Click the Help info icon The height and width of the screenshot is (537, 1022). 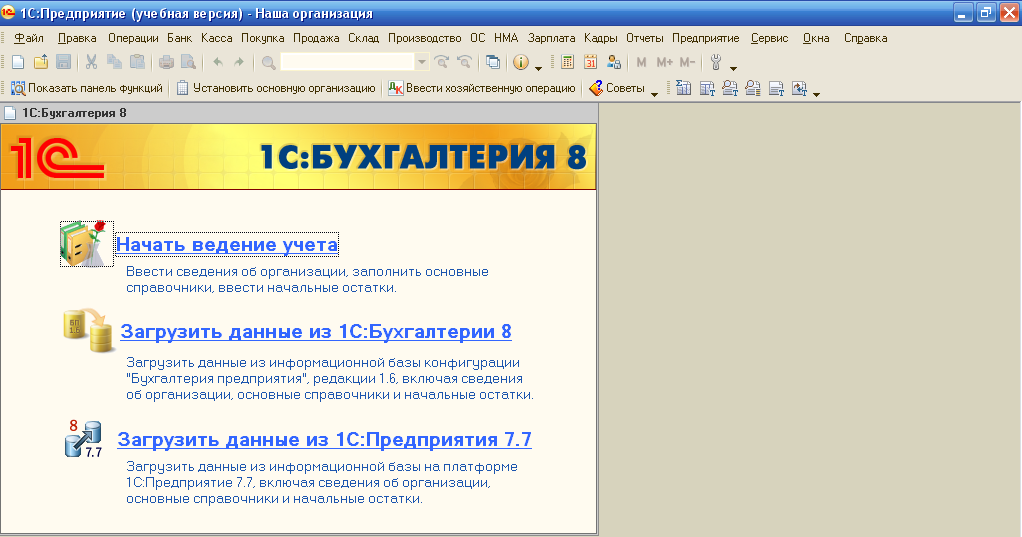(521, 62)
